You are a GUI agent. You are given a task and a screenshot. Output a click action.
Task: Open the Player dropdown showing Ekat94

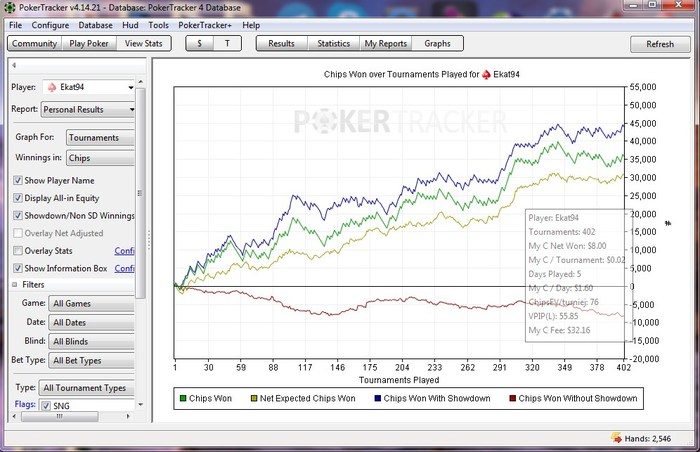89,87
